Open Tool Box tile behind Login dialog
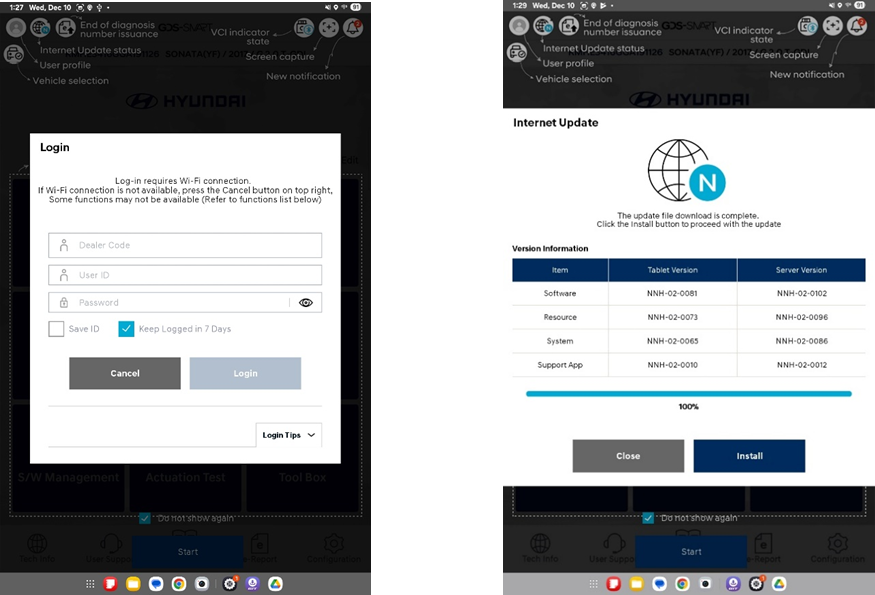The height and width of the screenshot is (595, 875). (302, 488)
